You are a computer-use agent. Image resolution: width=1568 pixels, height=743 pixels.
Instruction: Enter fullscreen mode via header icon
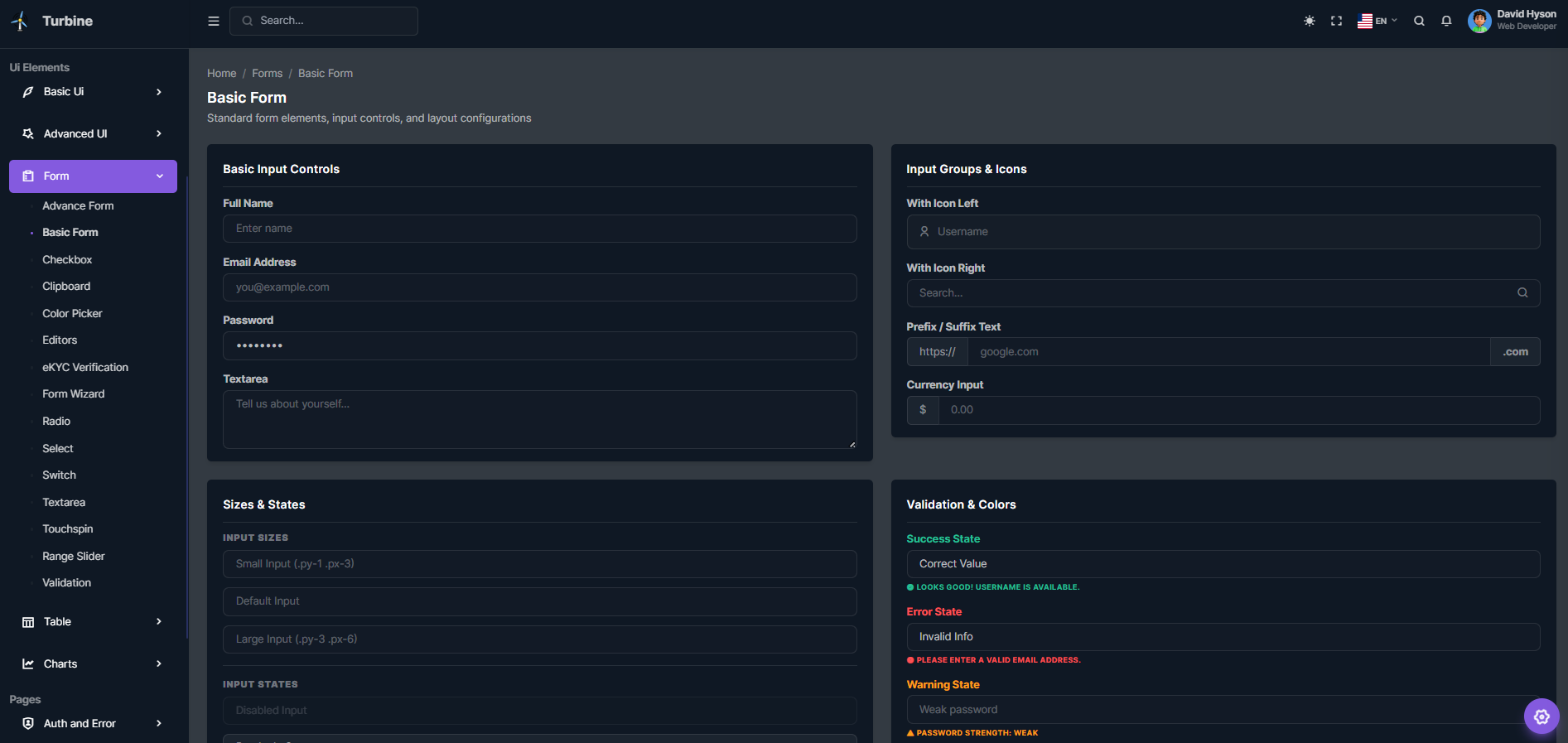coord(1337,22)
